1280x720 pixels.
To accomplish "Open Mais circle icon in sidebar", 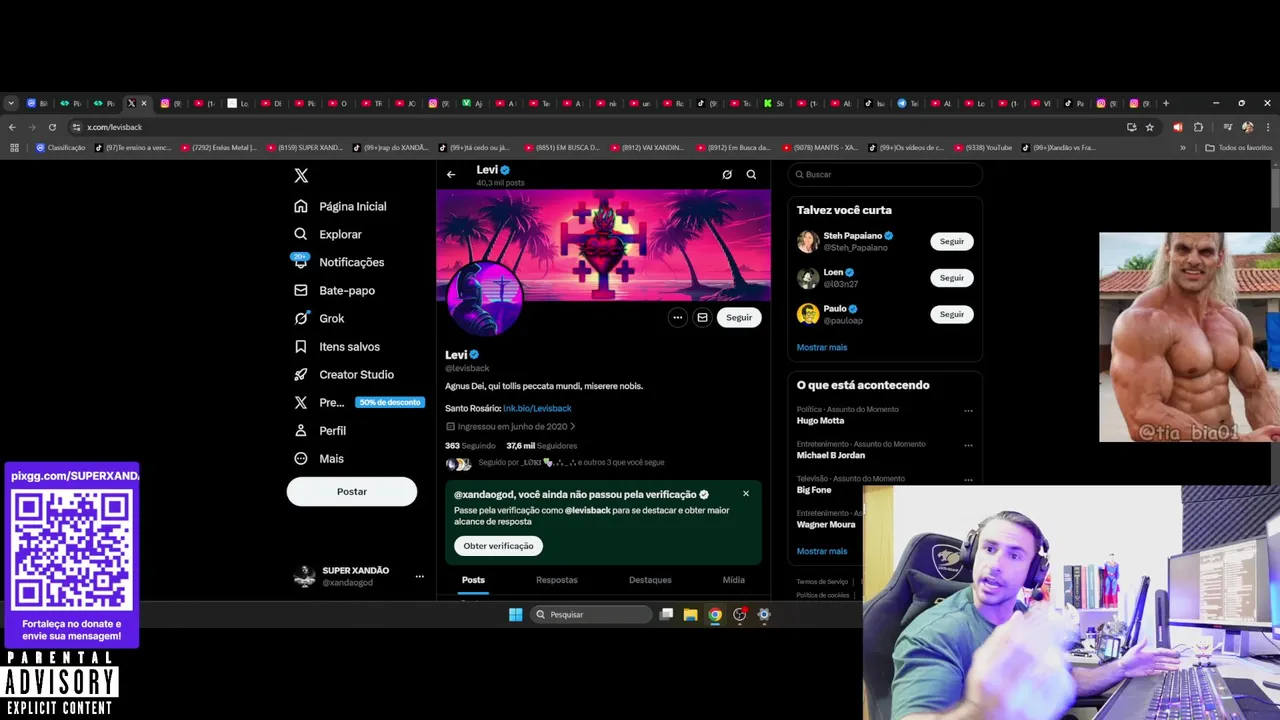I will [x=301, y=458].
